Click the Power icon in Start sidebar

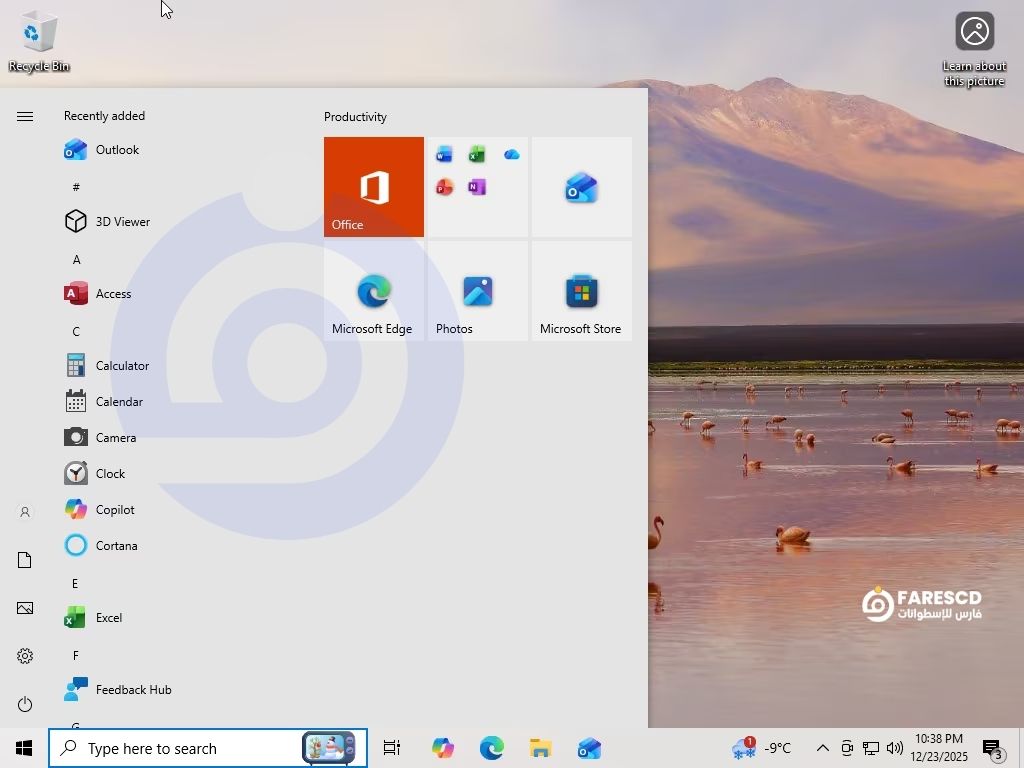click(25, 704)
